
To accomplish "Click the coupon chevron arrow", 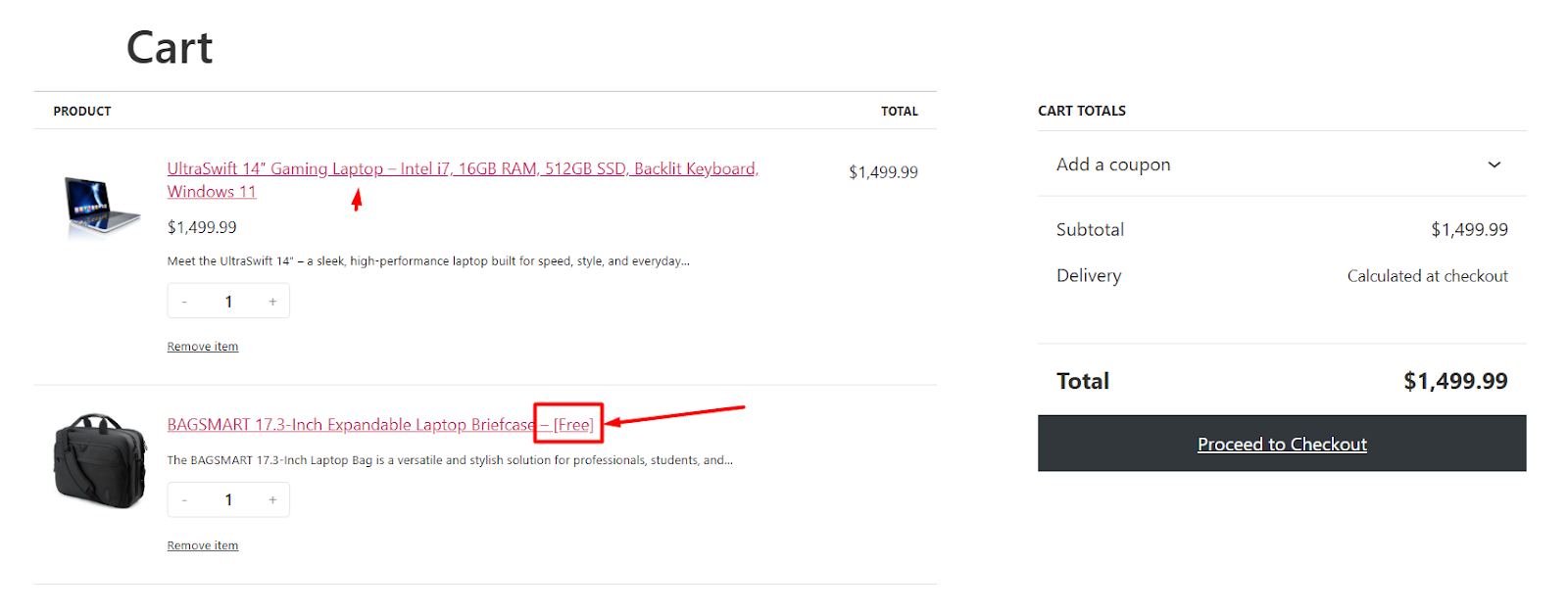I will (x=1494, y=165).
